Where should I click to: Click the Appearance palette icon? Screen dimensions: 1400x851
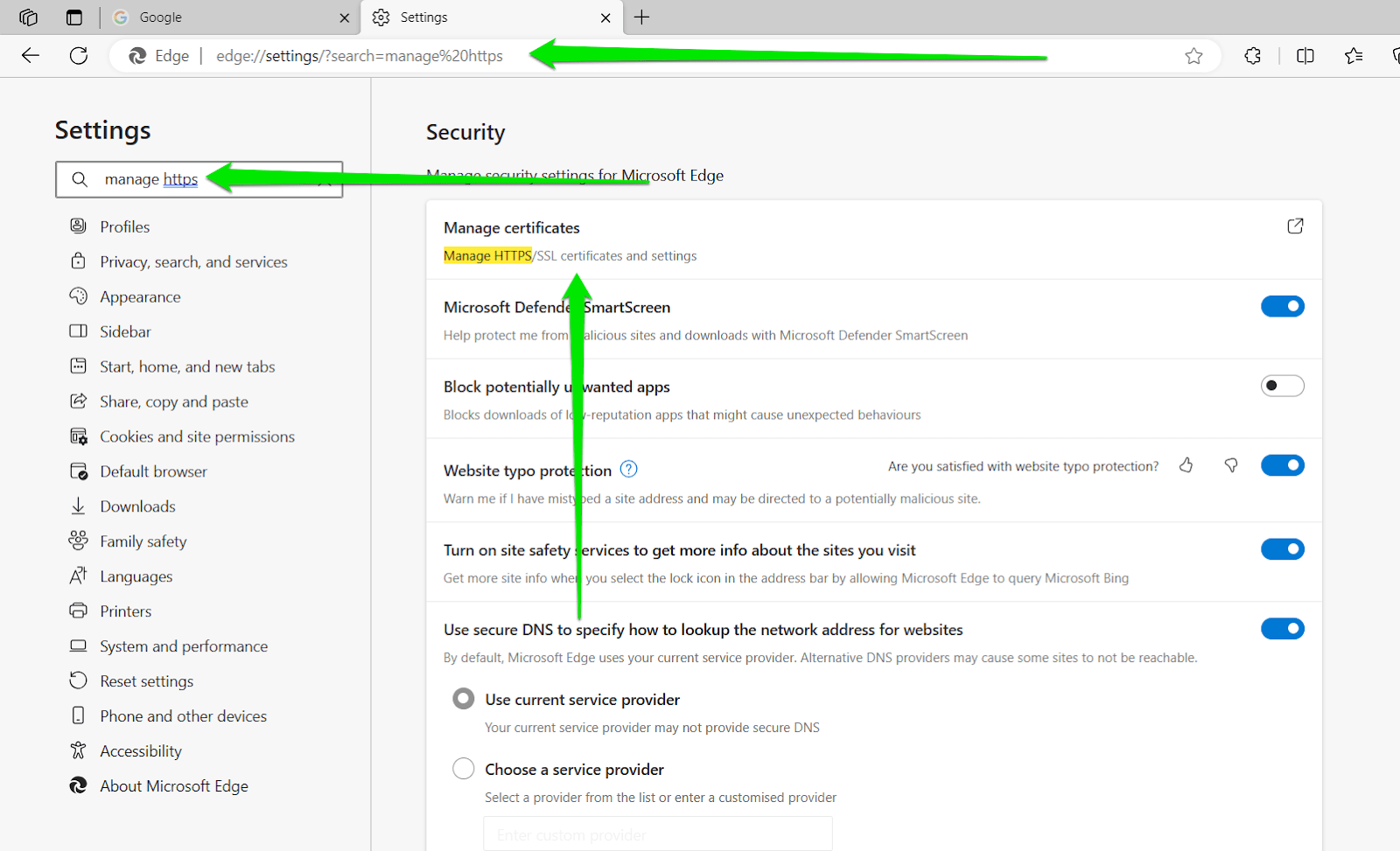[x=79, y=296]
